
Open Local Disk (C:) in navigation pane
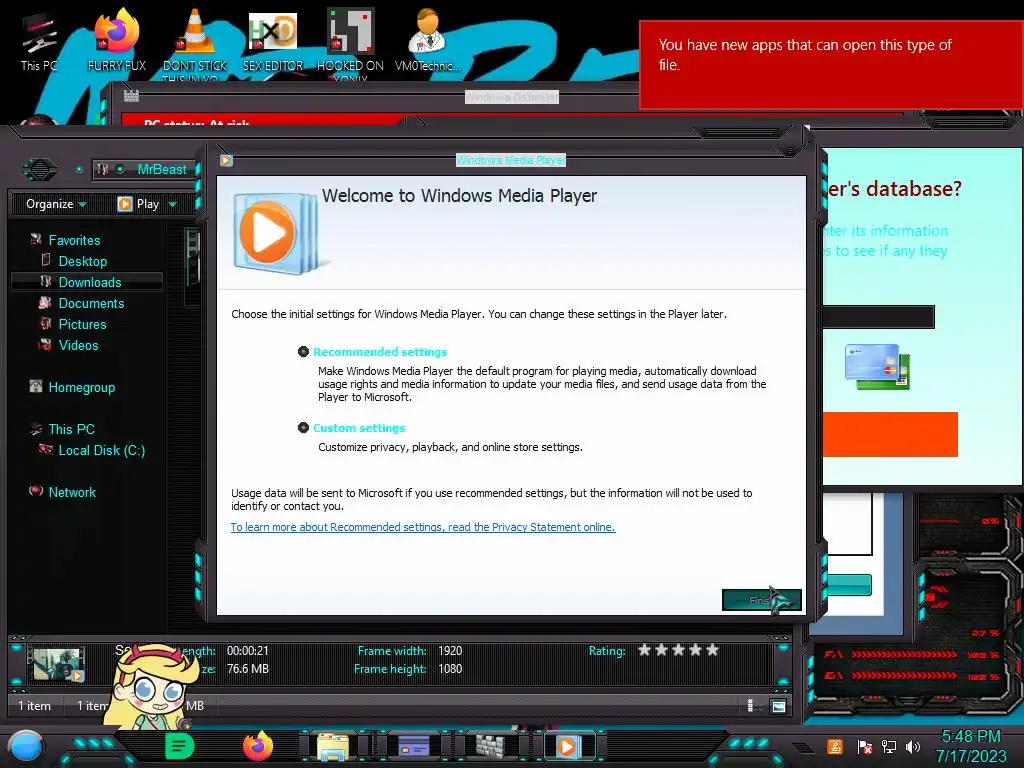click(x=101, y=450)
